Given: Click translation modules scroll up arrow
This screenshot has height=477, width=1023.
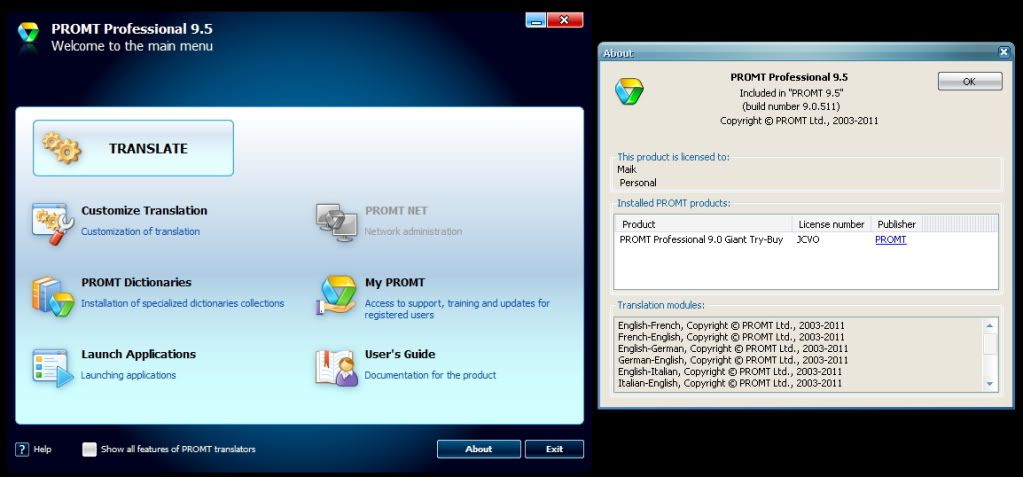Looking at the screenshot, I should (x=990, y=325).
